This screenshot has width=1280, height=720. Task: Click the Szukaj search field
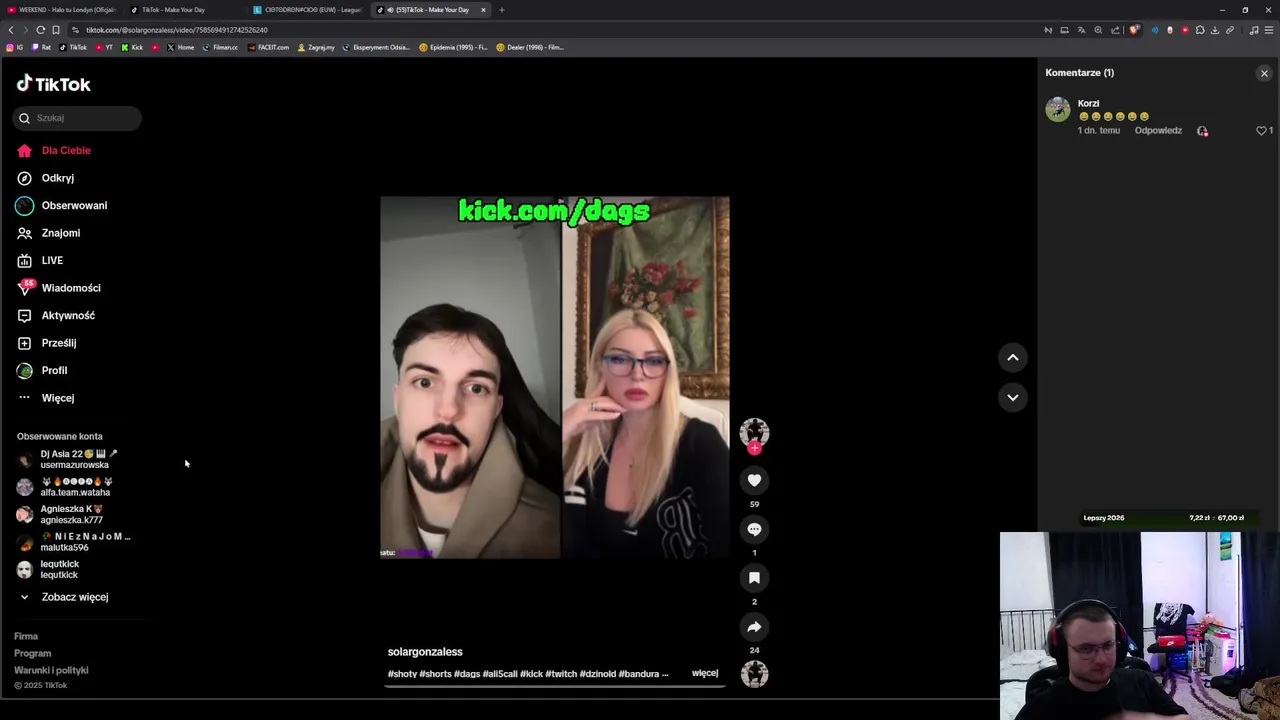click(x=77, y=118)
